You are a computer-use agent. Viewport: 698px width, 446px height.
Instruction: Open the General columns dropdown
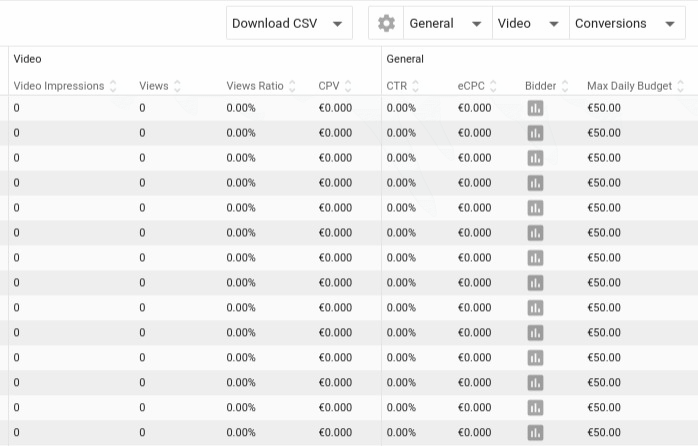click(x=447, y=24)
